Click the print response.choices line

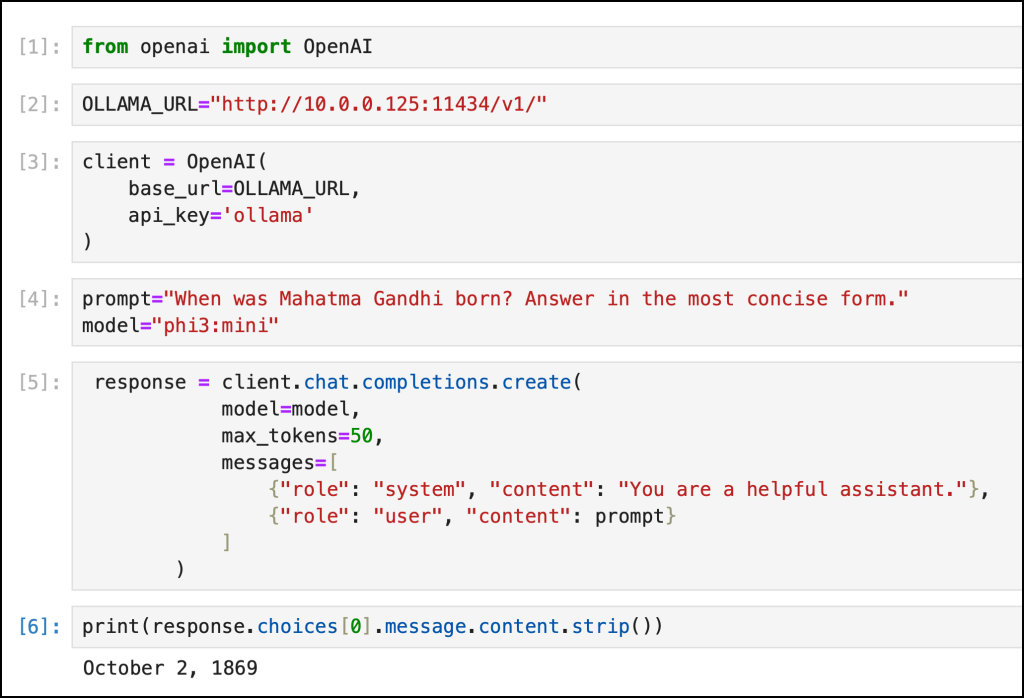pos(372,627)
